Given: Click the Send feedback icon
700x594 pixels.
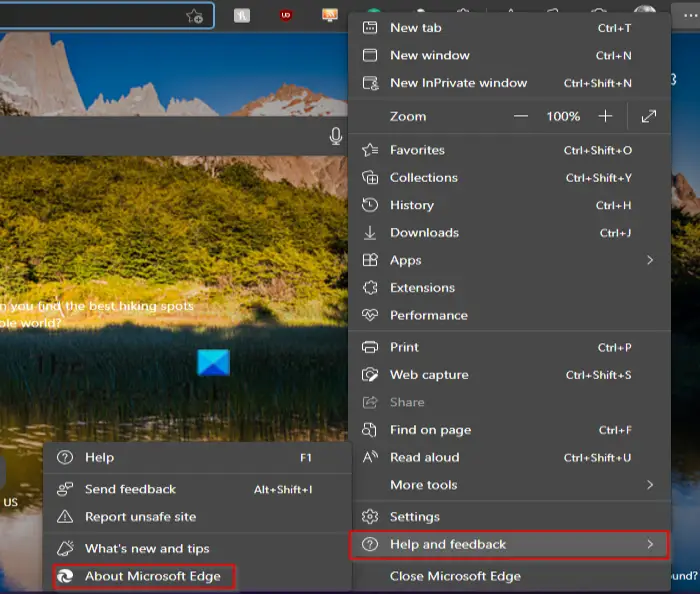Looking at the screenshot, I should (x=65, y=489).
